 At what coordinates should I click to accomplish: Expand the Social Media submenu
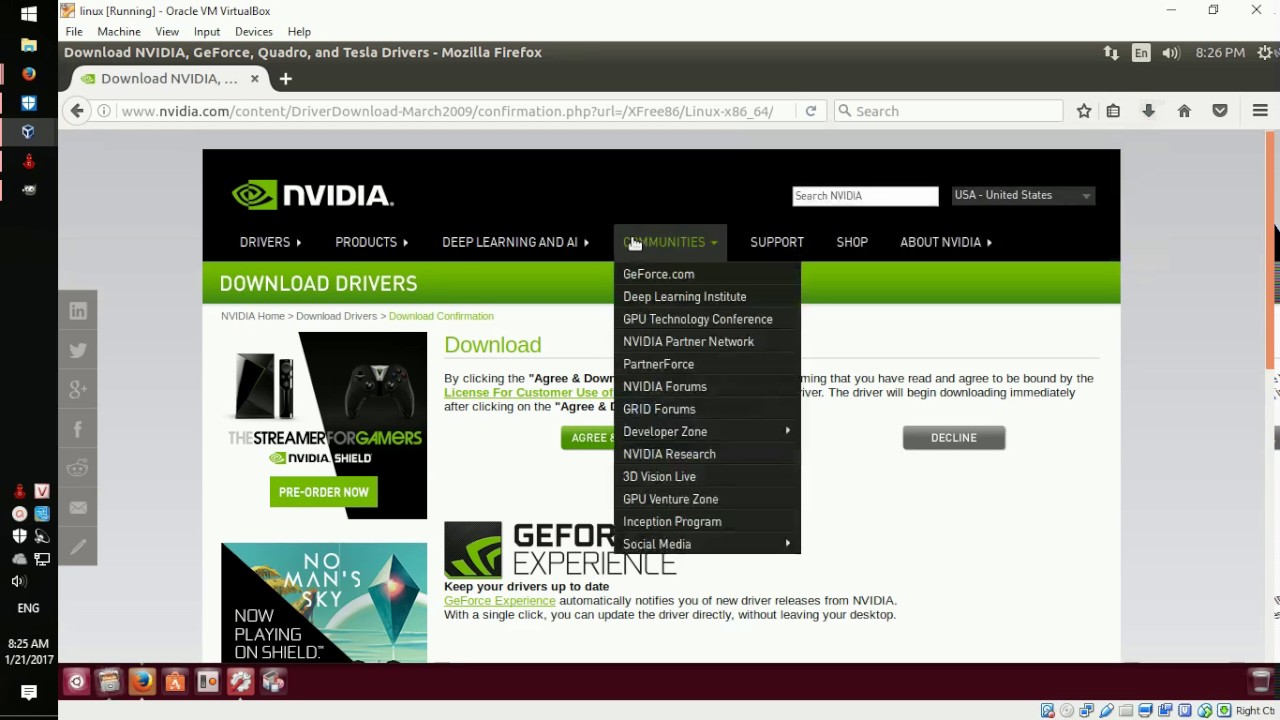point(707,544)
